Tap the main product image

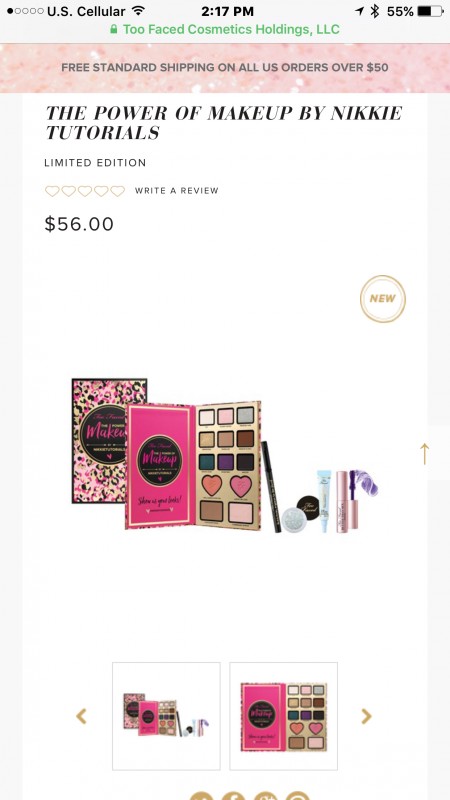[225, 455]
